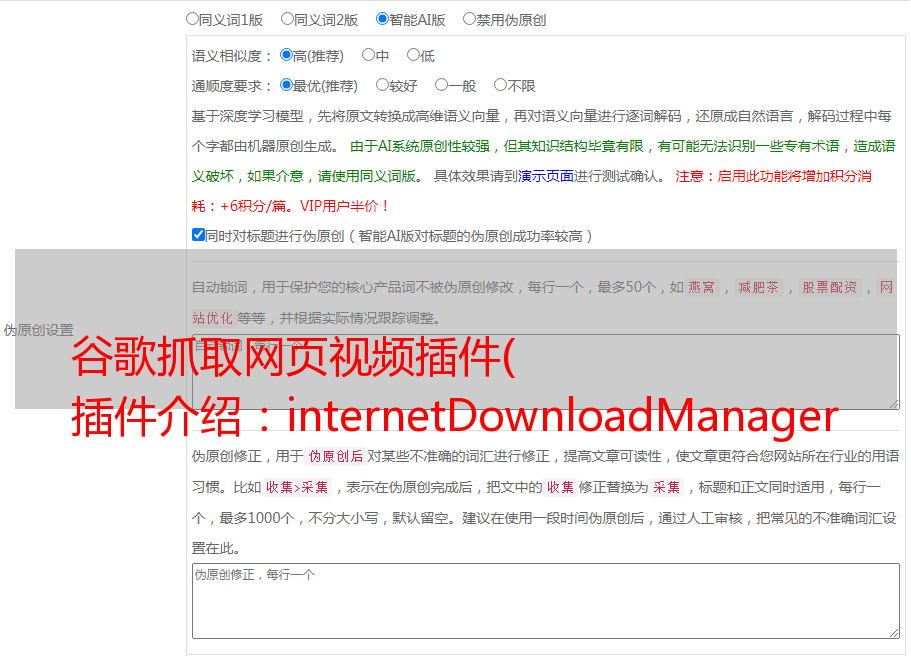Click the 股票配资 example keyword
Screen dimensions: 911x658
[830, 287]
